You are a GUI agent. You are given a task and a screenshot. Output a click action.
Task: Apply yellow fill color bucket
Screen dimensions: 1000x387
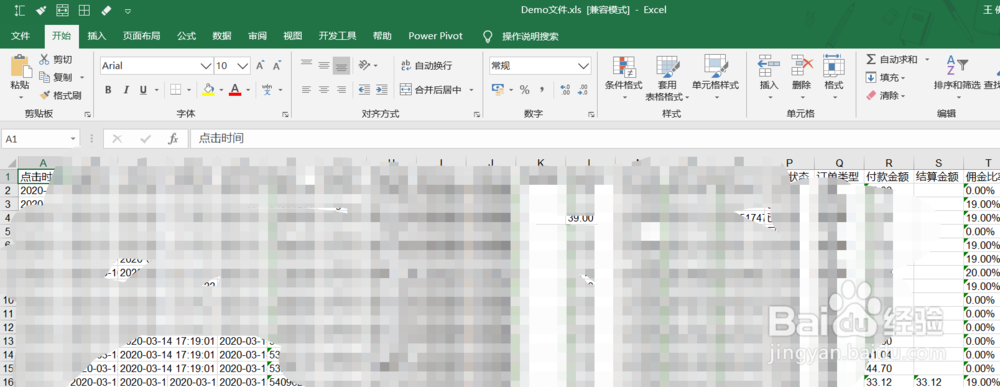pos(208,90)
